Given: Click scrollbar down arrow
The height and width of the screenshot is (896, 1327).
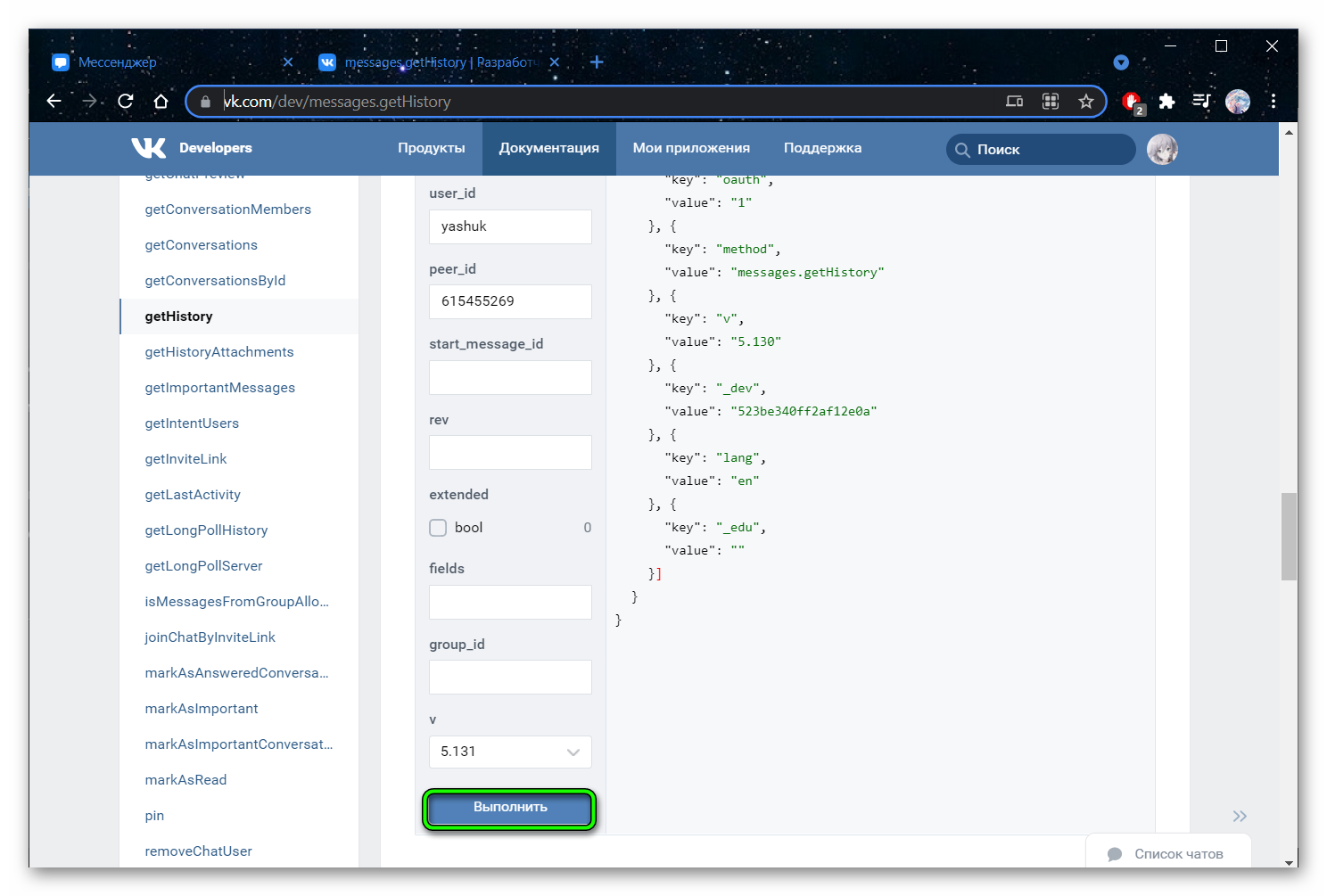Looking at the screenshot, I should click(x=1289, y=862).
